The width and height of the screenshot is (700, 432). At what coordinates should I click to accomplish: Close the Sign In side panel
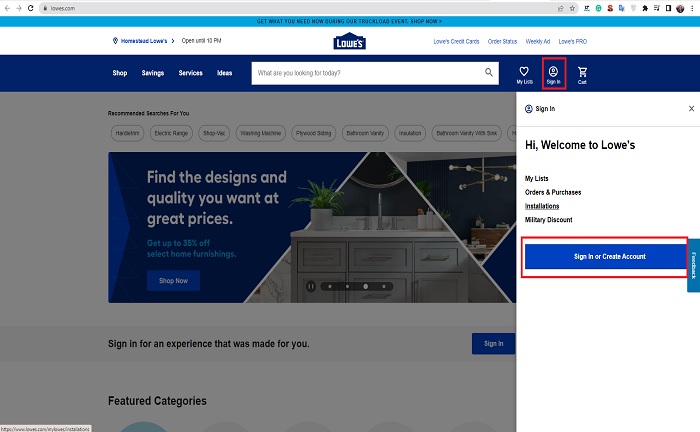tap(691, 108)
